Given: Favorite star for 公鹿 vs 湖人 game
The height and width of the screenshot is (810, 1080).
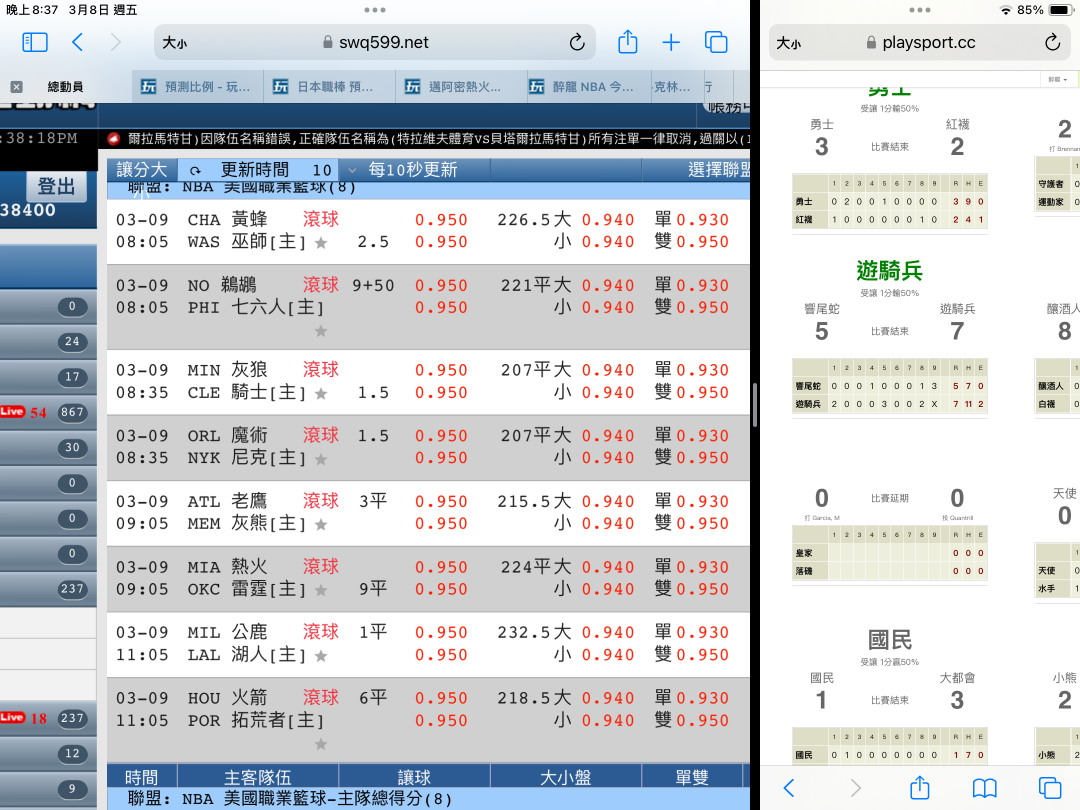Looking at the screenshot, I should point(321,656).
